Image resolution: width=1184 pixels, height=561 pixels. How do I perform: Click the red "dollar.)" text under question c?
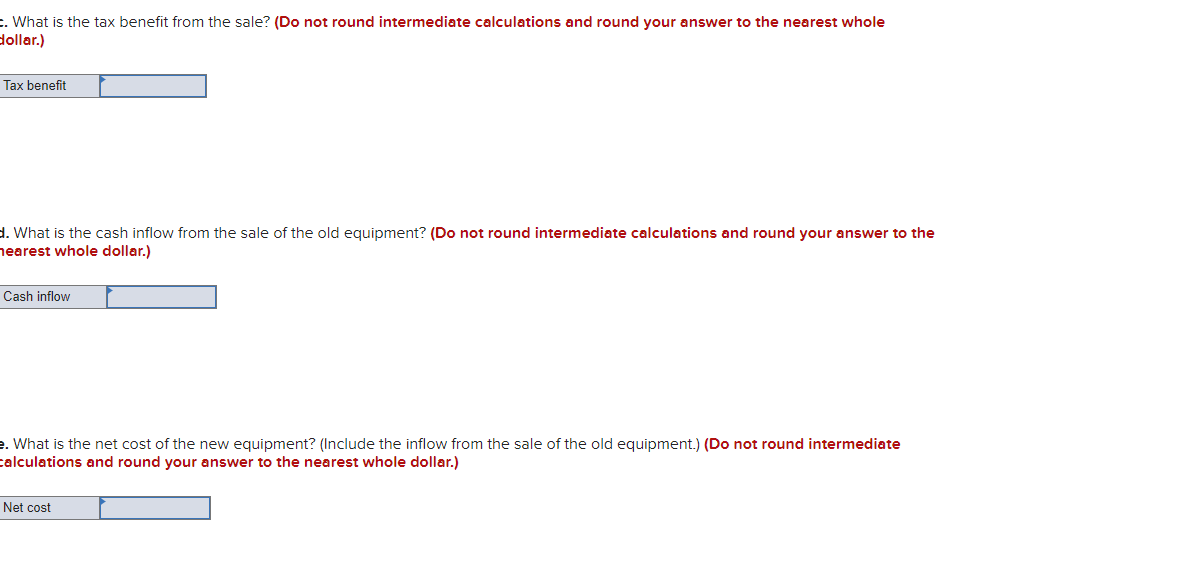(x=22, y=41)
